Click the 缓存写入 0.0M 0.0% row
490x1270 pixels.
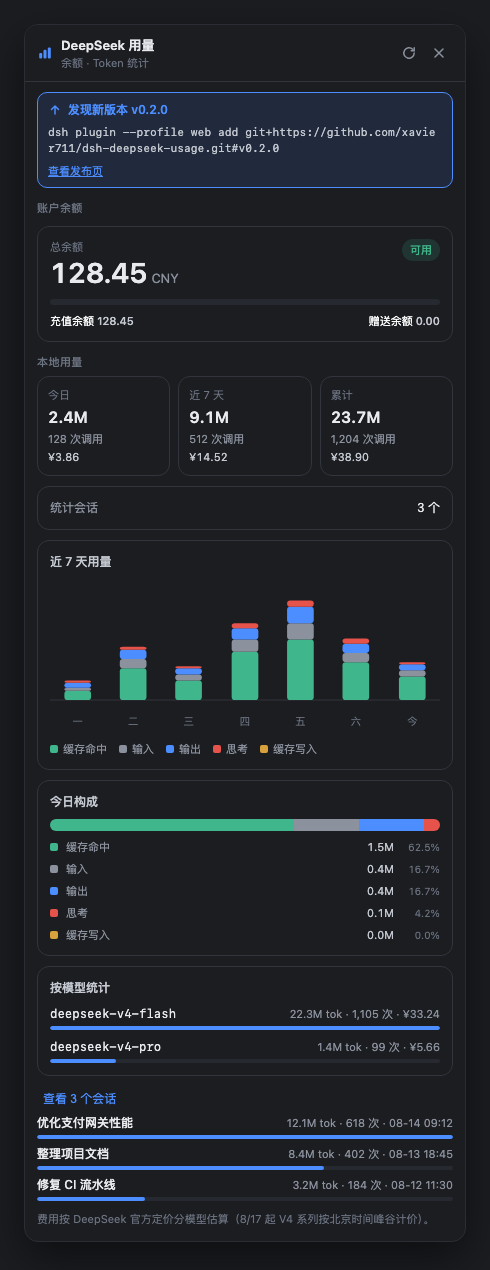pos(245,935)
